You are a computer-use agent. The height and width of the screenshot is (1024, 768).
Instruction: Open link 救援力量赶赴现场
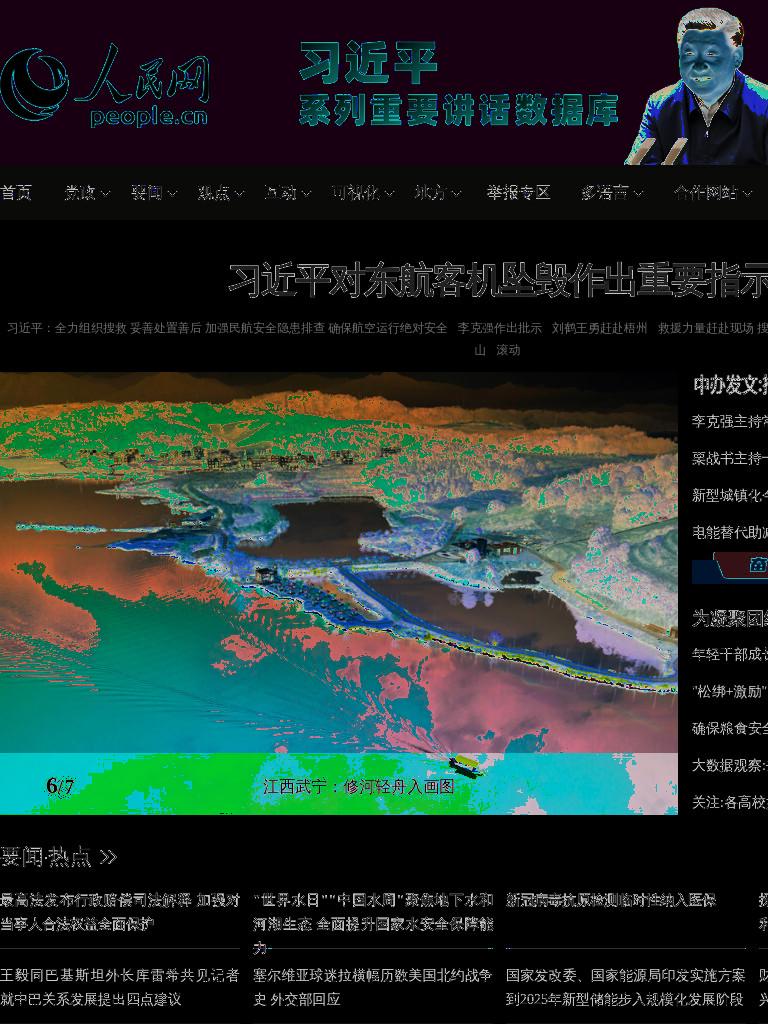705,328
